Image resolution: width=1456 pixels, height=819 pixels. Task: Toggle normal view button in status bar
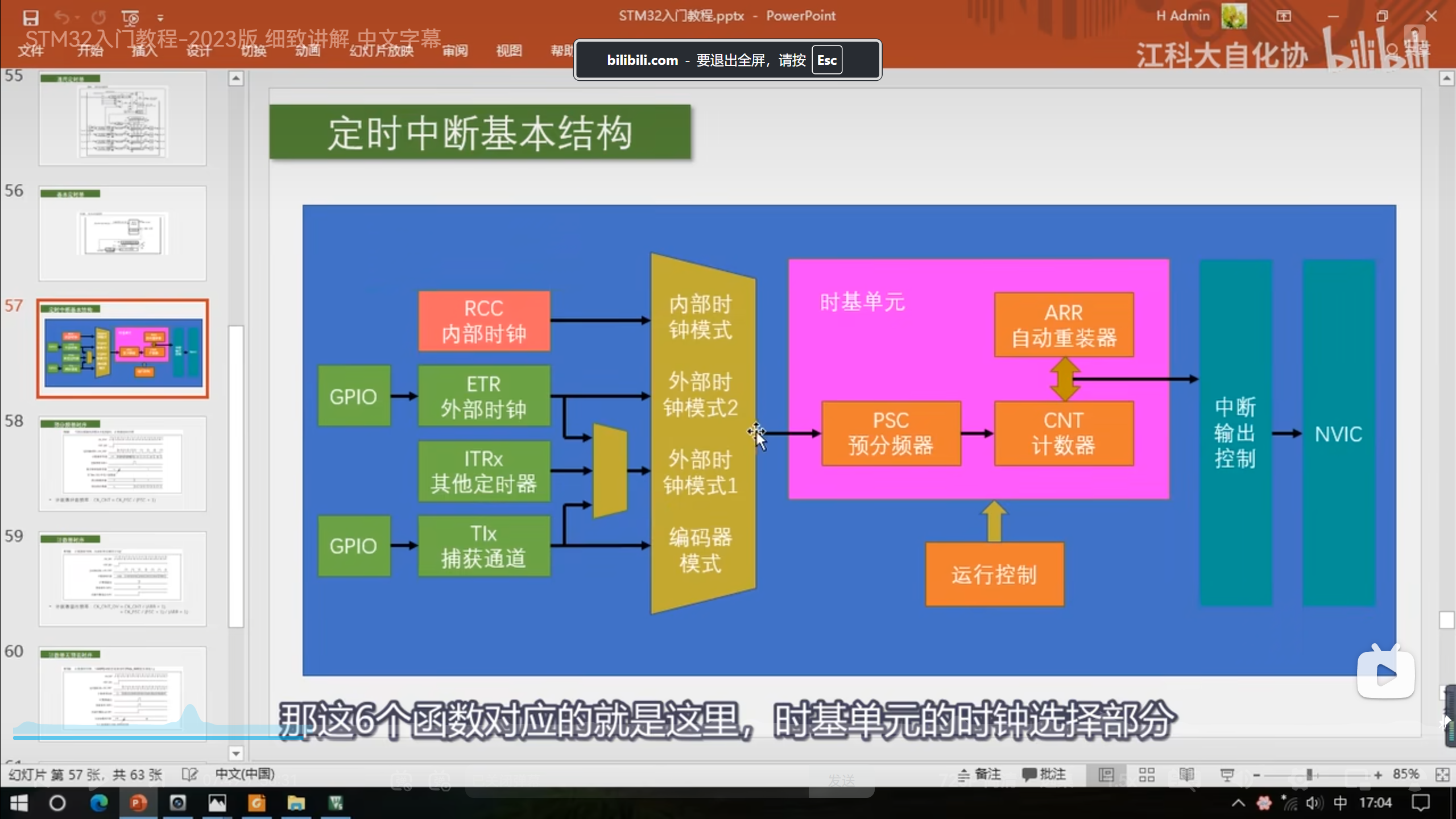[1106, 775]
